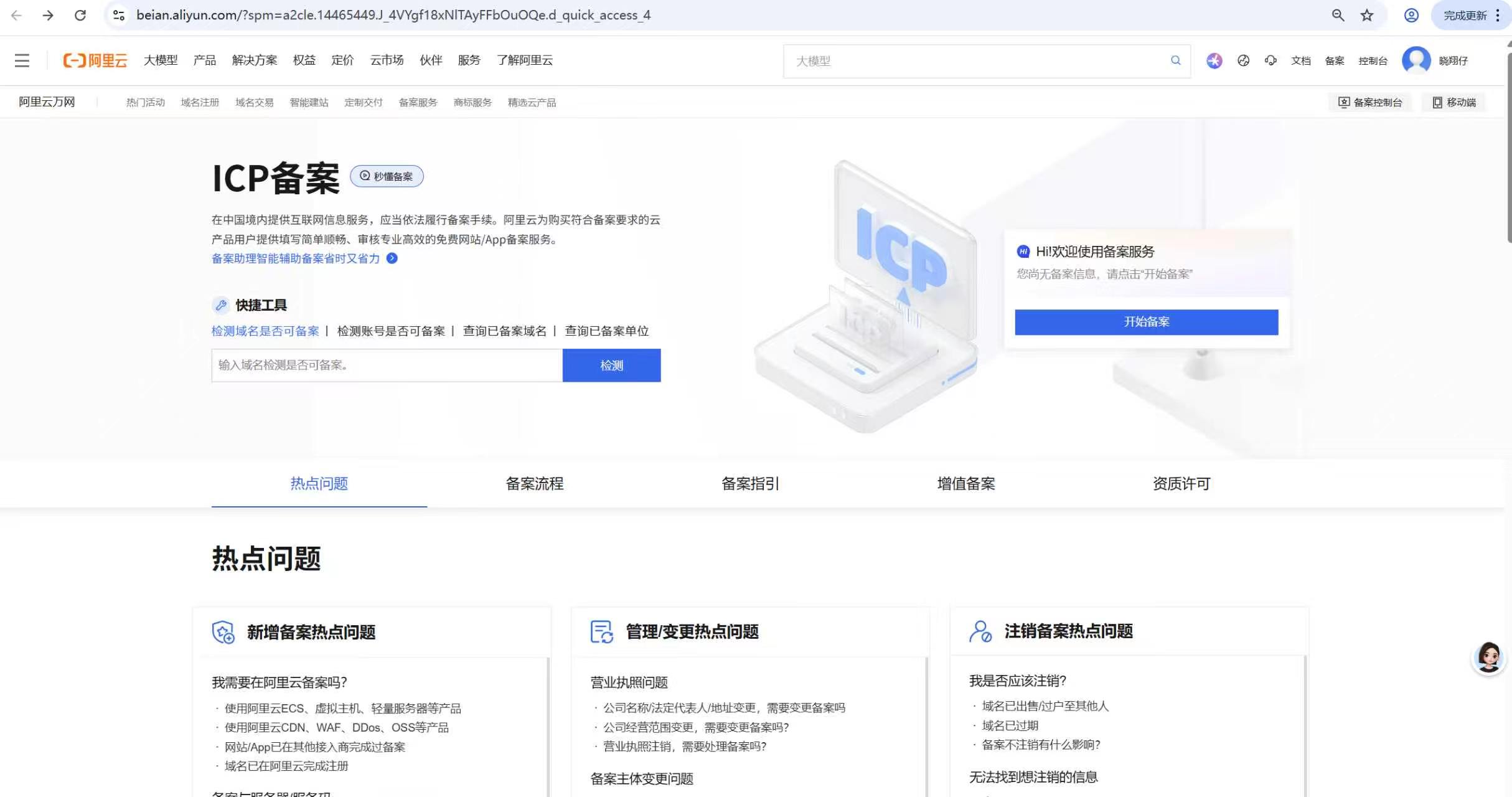The width and height of the screenshot is (1512, 797).
Task: Open the browser profile icon
Action: 1411,15
